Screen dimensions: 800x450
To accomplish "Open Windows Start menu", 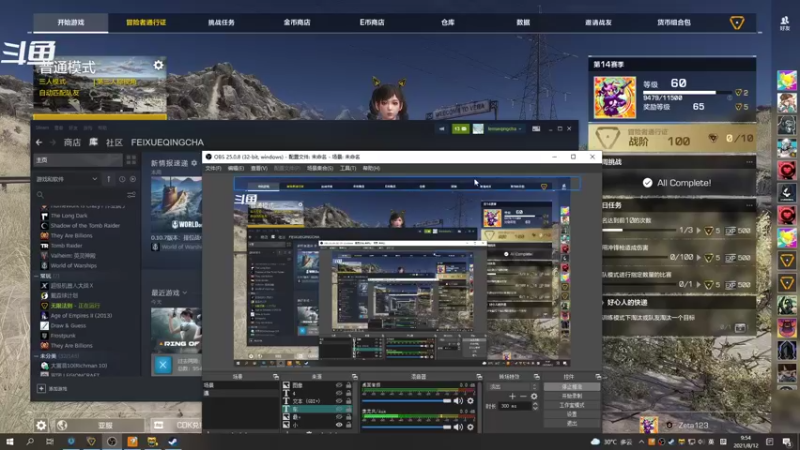I will coord(9,441).
